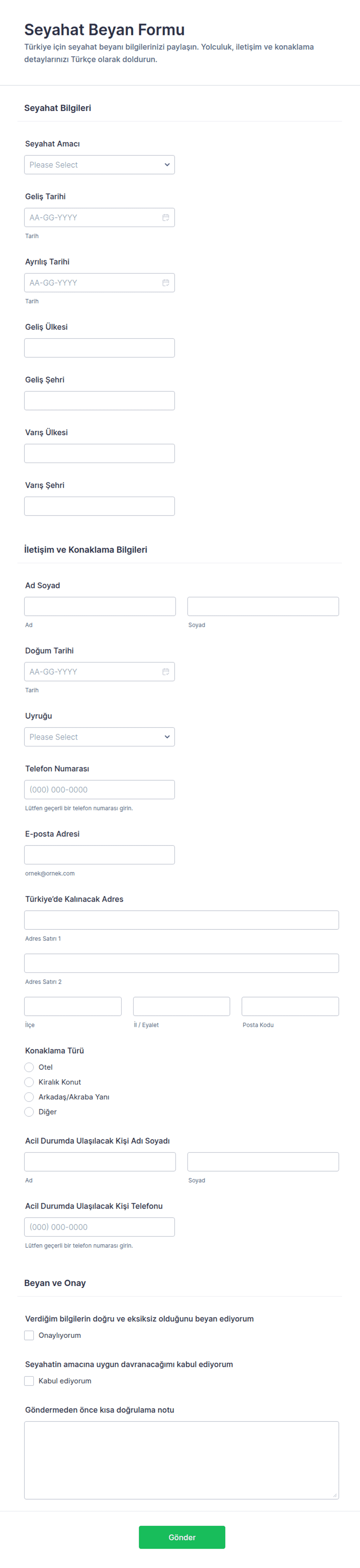Open Doğum Tarihi calendar picker icon

pyautogui.click(x=165, y=671)
